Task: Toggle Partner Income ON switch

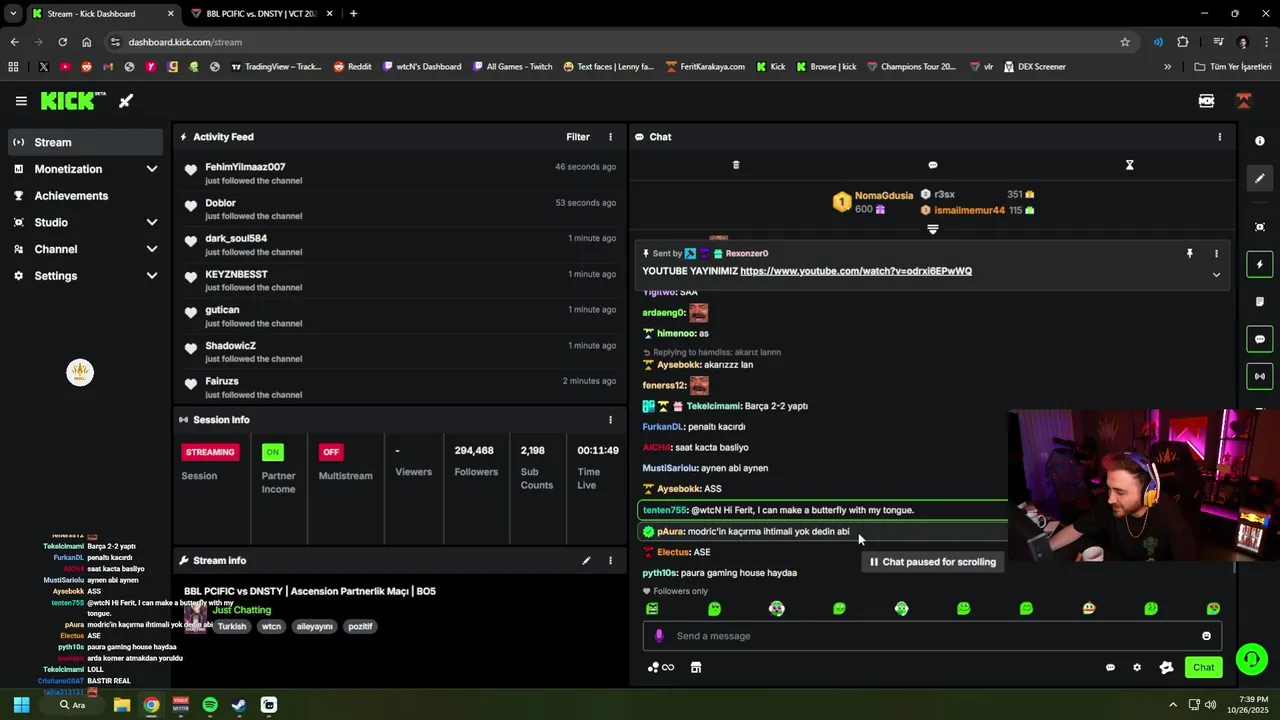Action: 273,452
